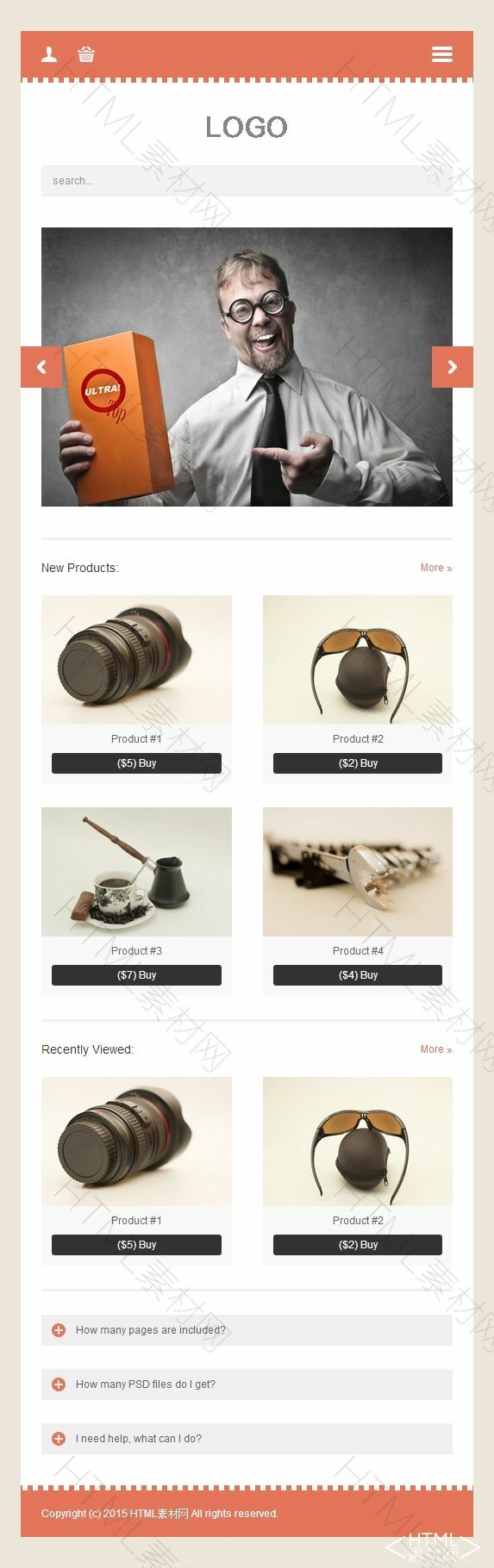Expand 'I need help, what can I do?'
494x1568 pixels.
pyautogui.click(x=247, y=1439)
